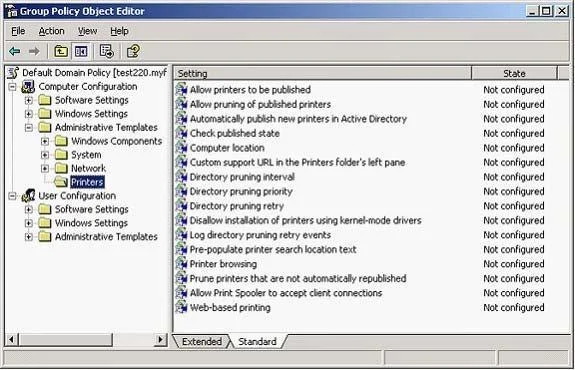Click policy icon next to Directory pruning interval
Screen dimensions: 575x370
pyautogui.click(x=182, y=176)
